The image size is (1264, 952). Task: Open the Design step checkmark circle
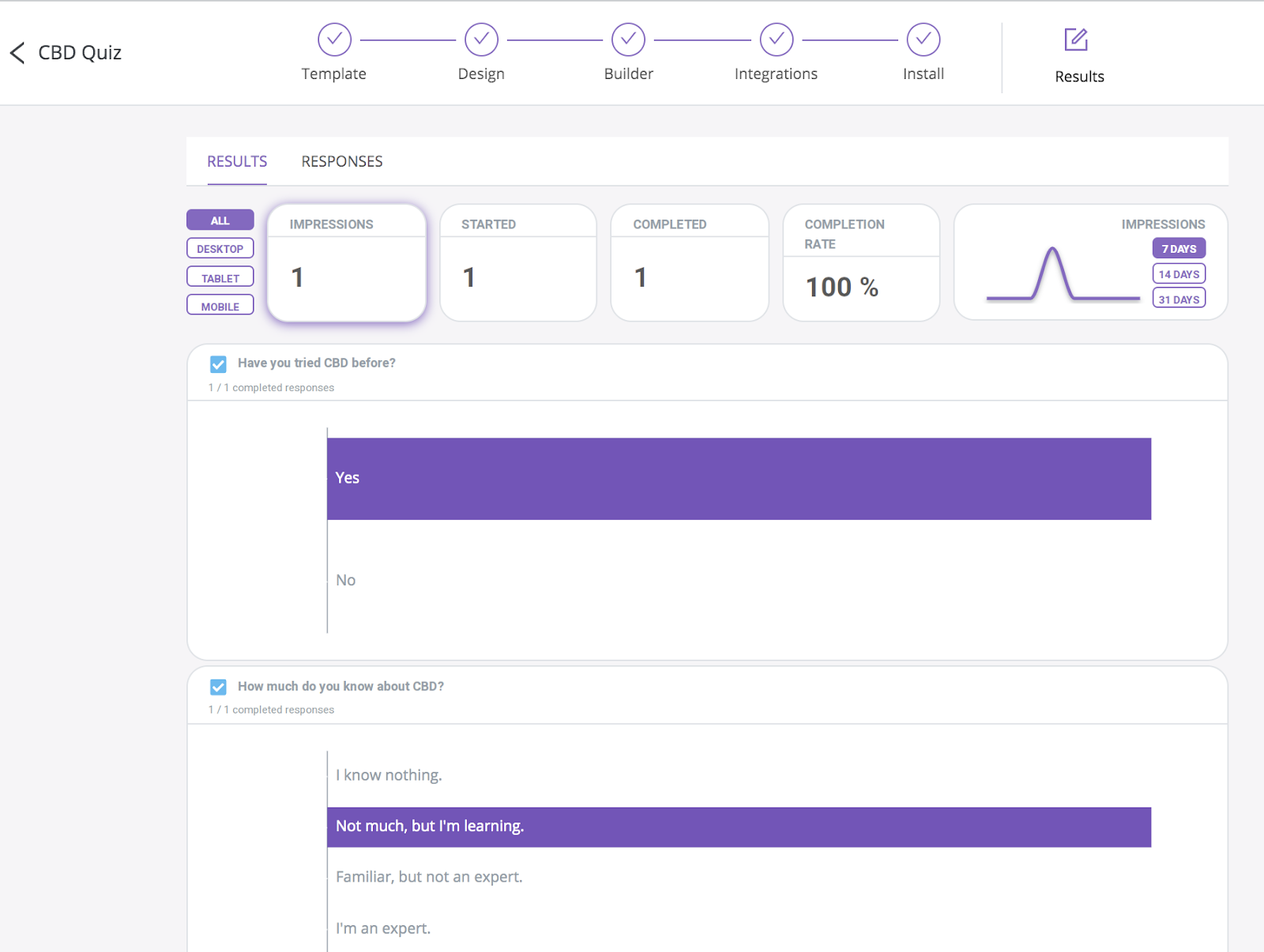point(481,40)
